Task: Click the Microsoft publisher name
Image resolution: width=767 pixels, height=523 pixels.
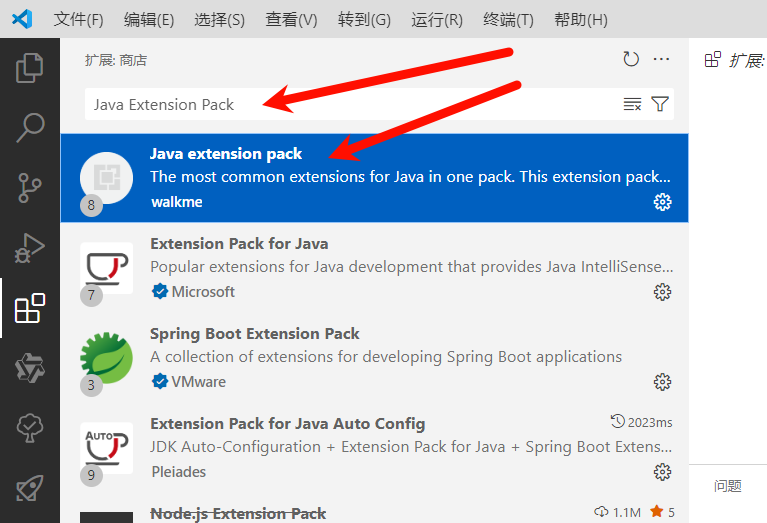Action: [x=203, y=292]
